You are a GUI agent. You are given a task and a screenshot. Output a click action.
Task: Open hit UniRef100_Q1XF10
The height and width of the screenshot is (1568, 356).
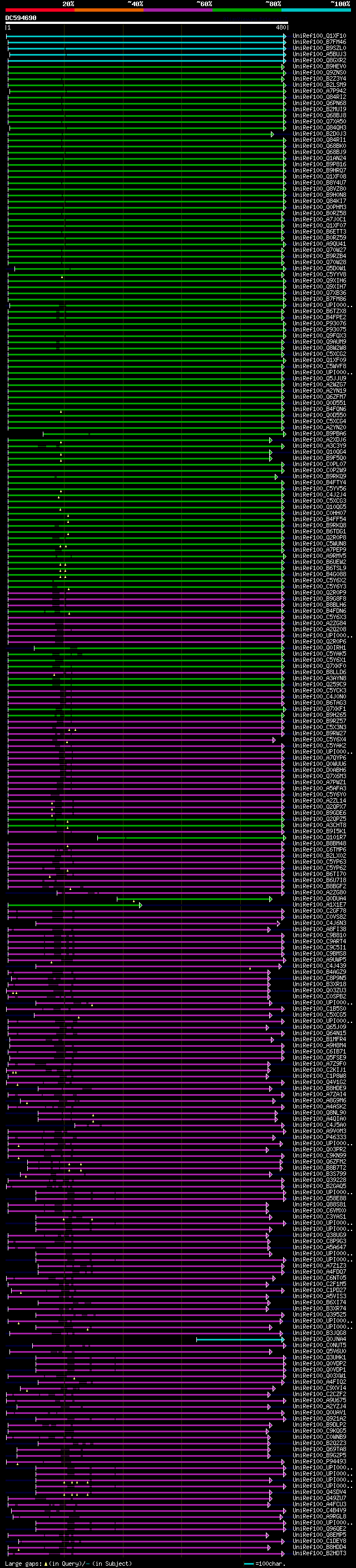tap(319, 36)
